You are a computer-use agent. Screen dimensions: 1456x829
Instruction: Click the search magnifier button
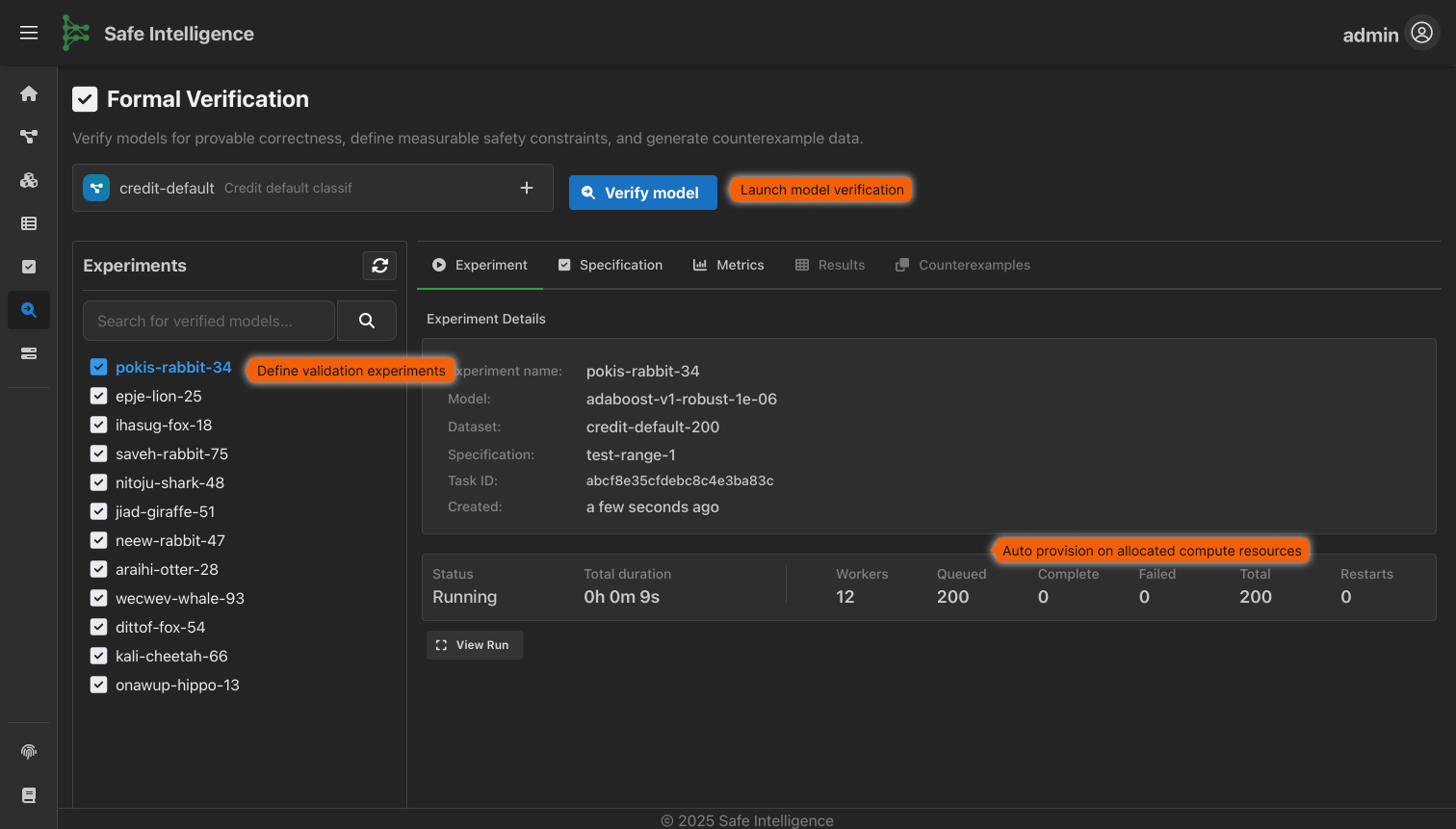coord(367,321)
